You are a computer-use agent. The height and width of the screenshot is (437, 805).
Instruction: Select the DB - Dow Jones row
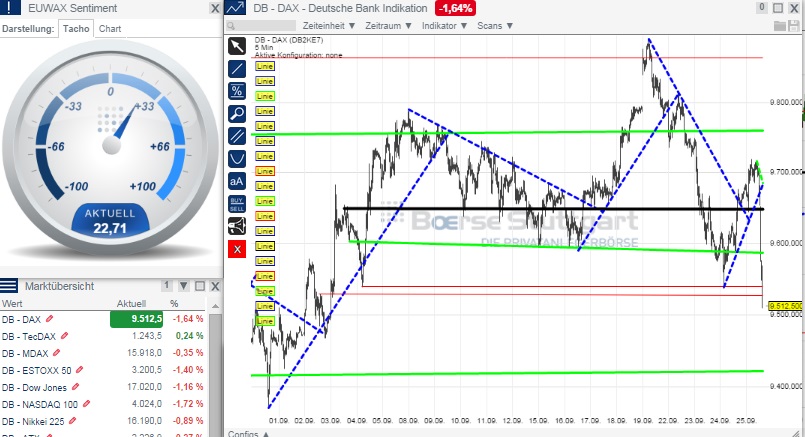[x=103, y=387]
